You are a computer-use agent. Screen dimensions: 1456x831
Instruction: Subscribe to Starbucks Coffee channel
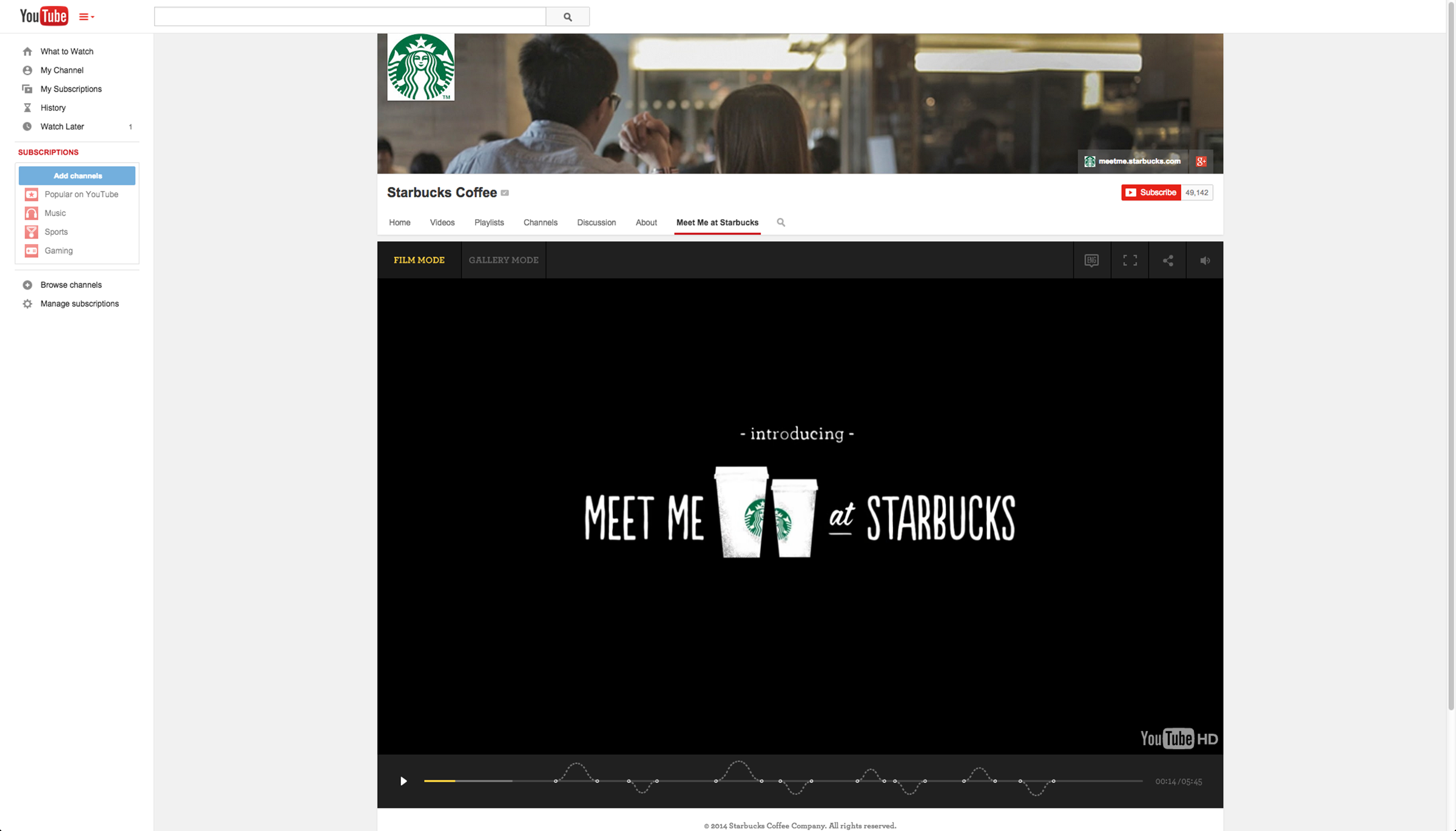point(1150,192)
